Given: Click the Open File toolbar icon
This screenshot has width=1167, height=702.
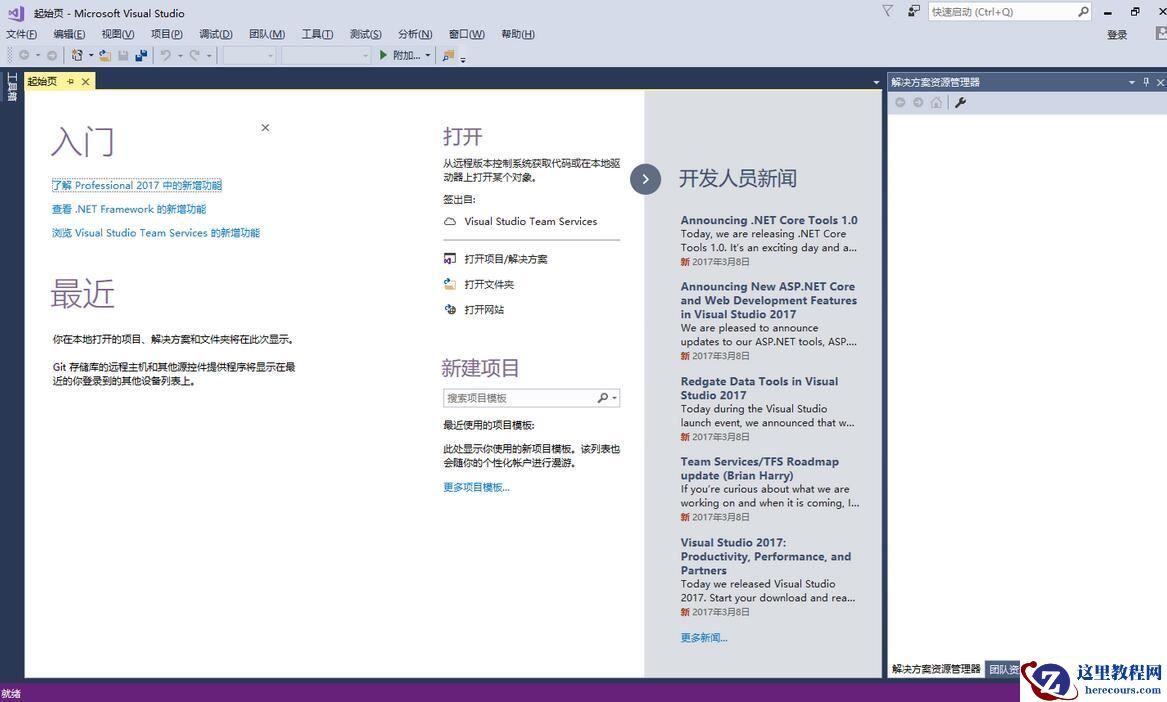Looking at the screenshot, I should click(105, 55).
